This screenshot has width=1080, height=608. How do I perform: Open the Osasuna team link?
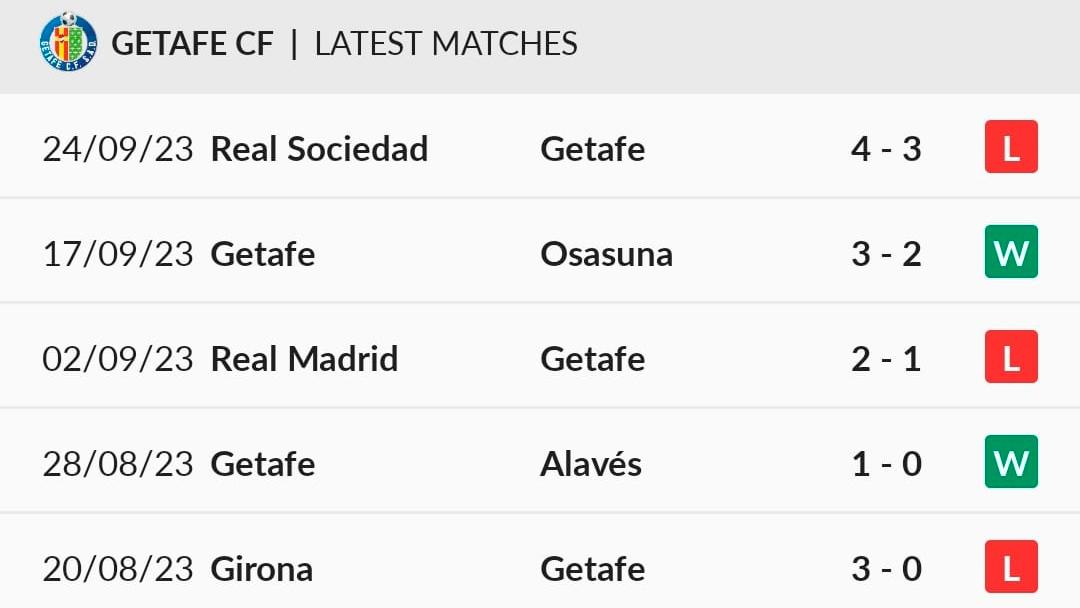pyautogui.click(x=606, y=254)
